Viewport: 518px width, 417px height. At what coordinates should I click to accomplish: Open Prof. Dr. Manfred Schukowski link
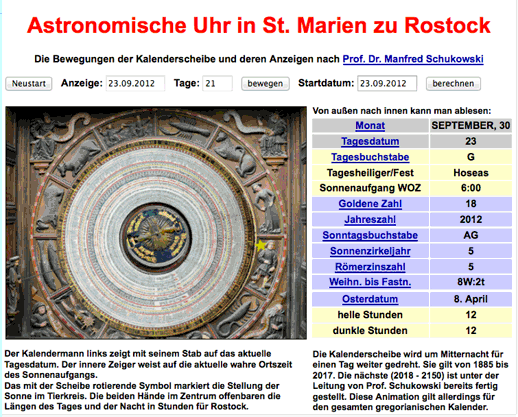(x=413, y=59)
